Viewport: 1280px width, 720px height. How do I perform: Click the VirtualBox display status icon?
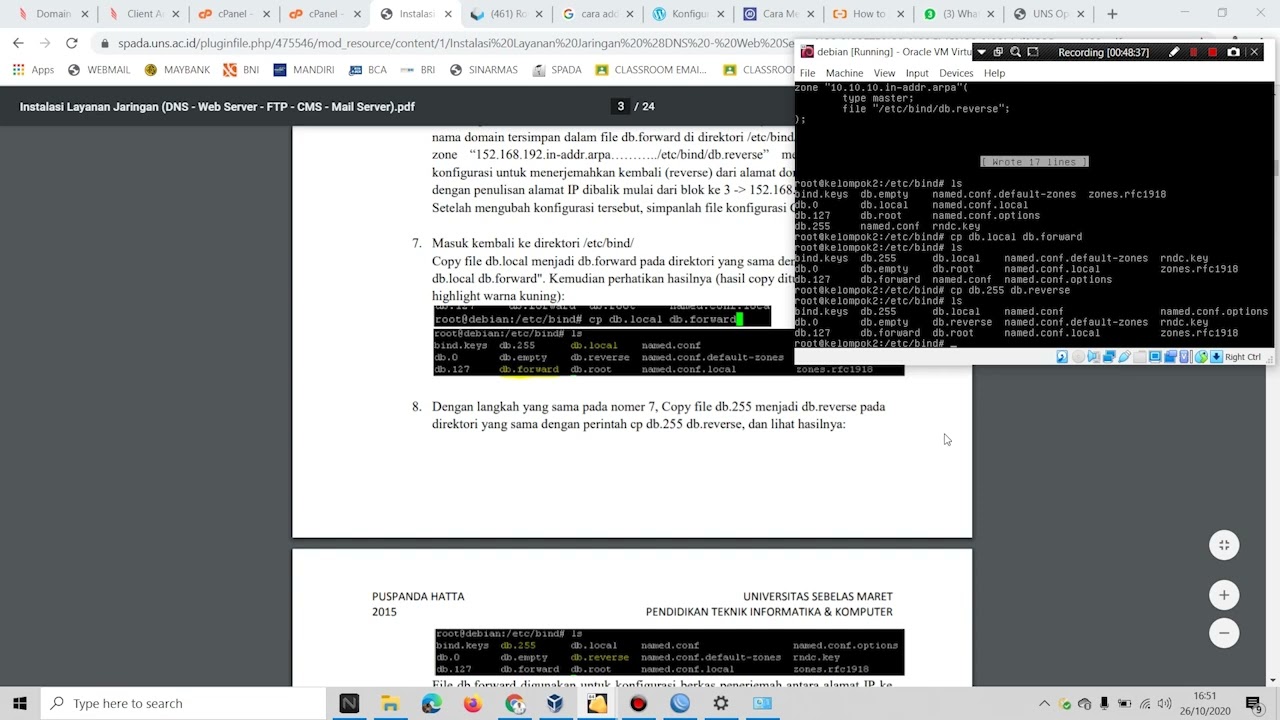tap(1155, 357)
